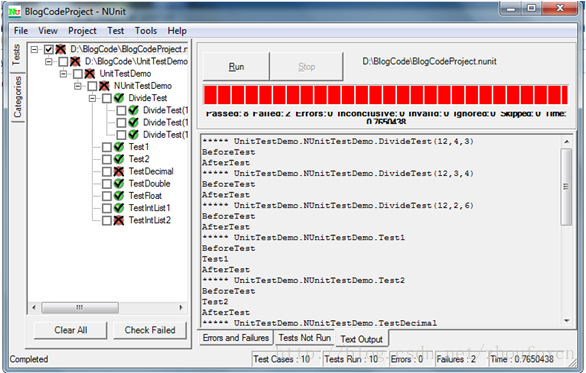Collapse the NUnitTestDemo tree node

78,86
